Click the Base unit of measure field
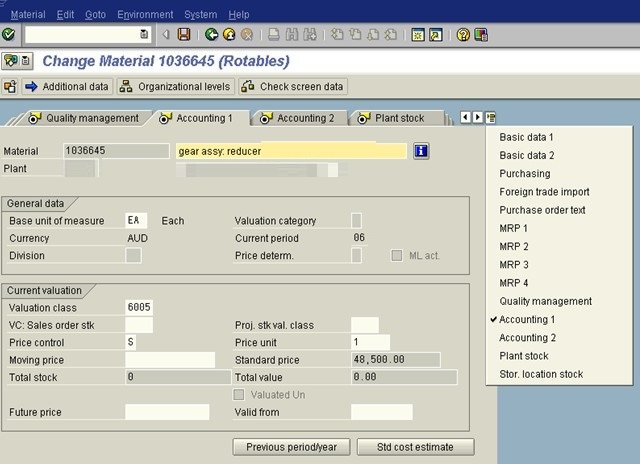 tap(136, 221)
